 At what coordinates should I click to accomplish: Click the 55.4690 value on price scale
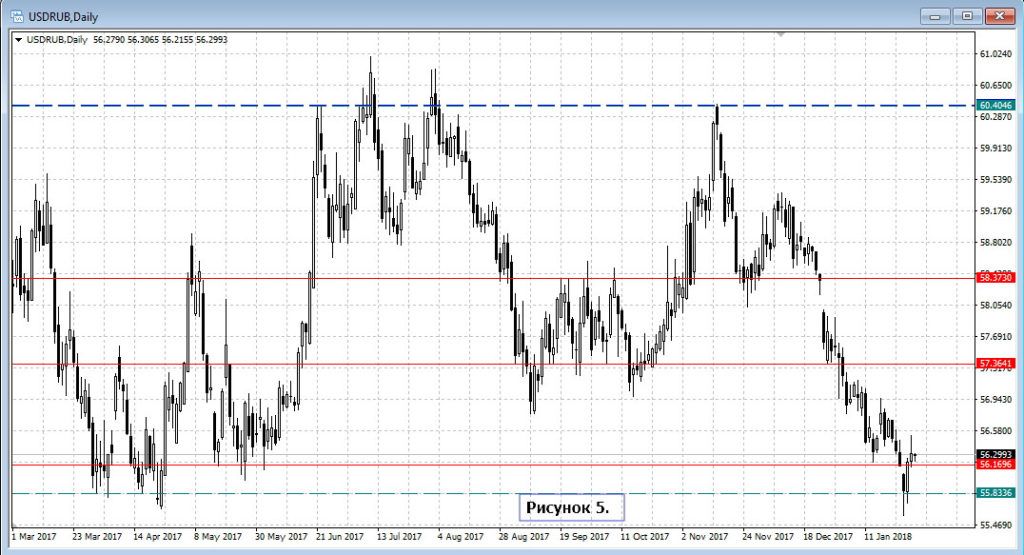pos(998,525)
